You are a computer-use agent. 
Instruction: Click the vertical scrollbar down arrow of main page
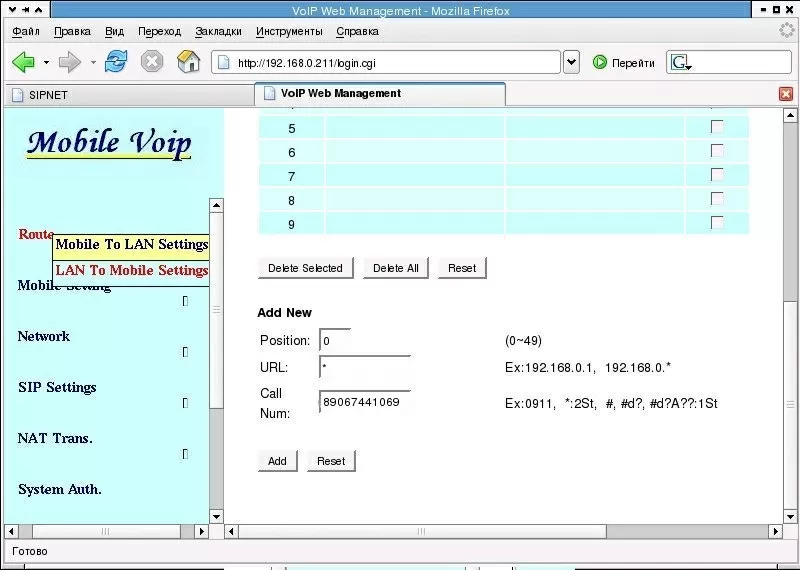point(790,515)
